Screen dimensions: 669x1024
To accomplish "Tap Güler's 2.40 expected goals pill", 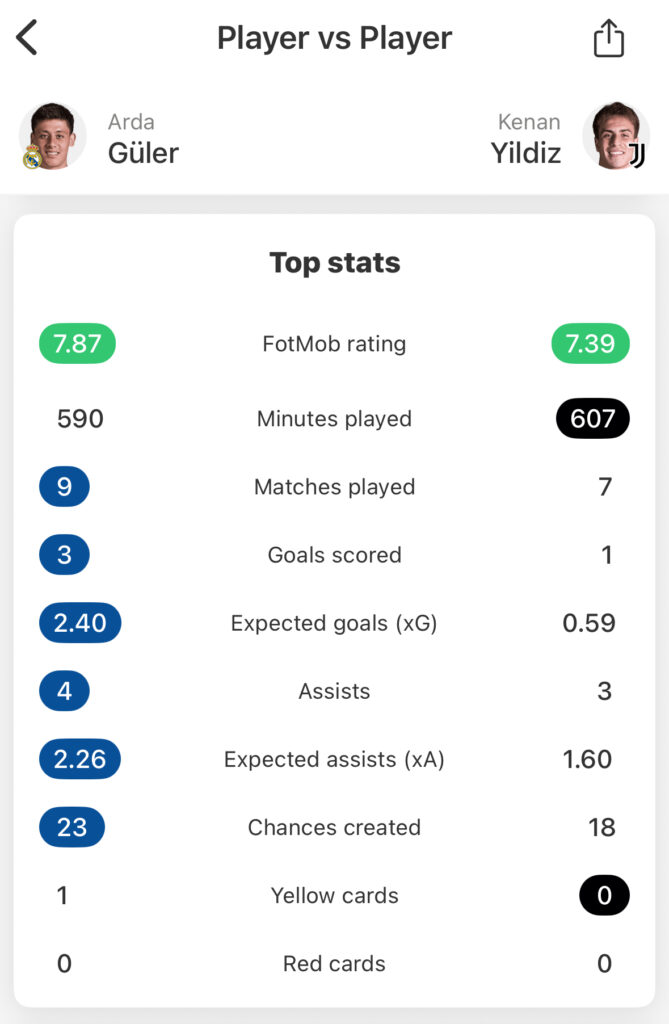I will pyautogui.click(x=79, y=623).
